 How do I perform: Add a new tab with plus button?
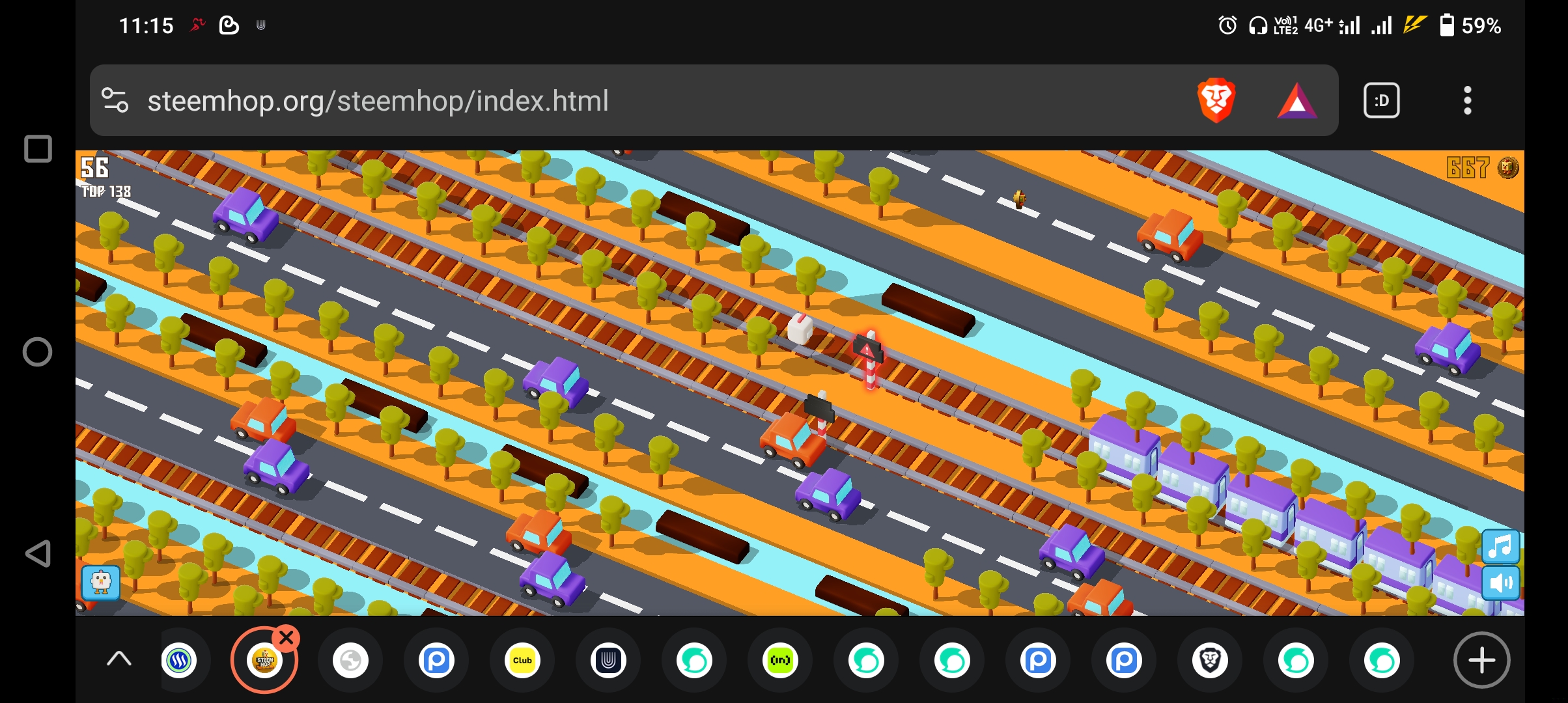tap(1481, 660)
